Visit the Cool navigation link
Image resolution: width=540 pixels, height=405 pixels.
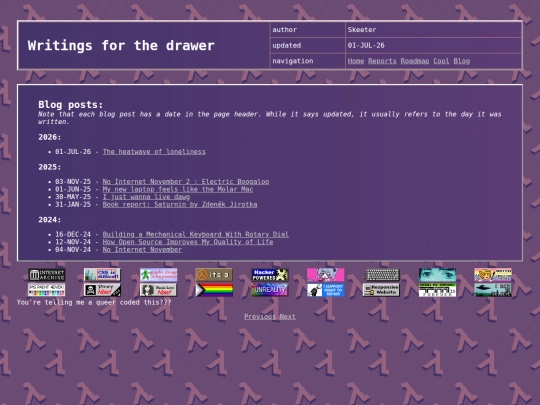pyautogui.click(x=441, y=61)
